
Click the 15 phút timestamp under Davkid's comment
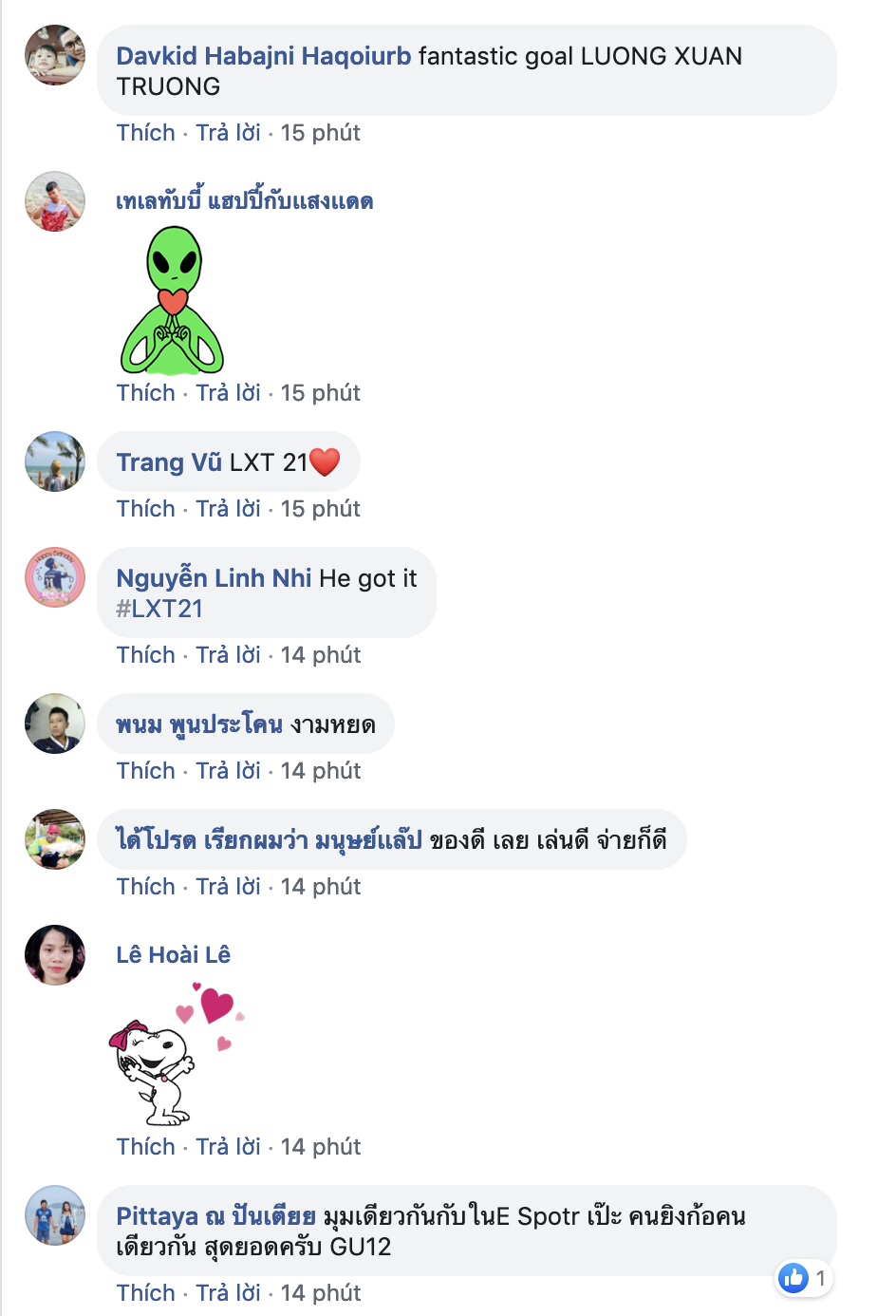[x=321, y=133]
